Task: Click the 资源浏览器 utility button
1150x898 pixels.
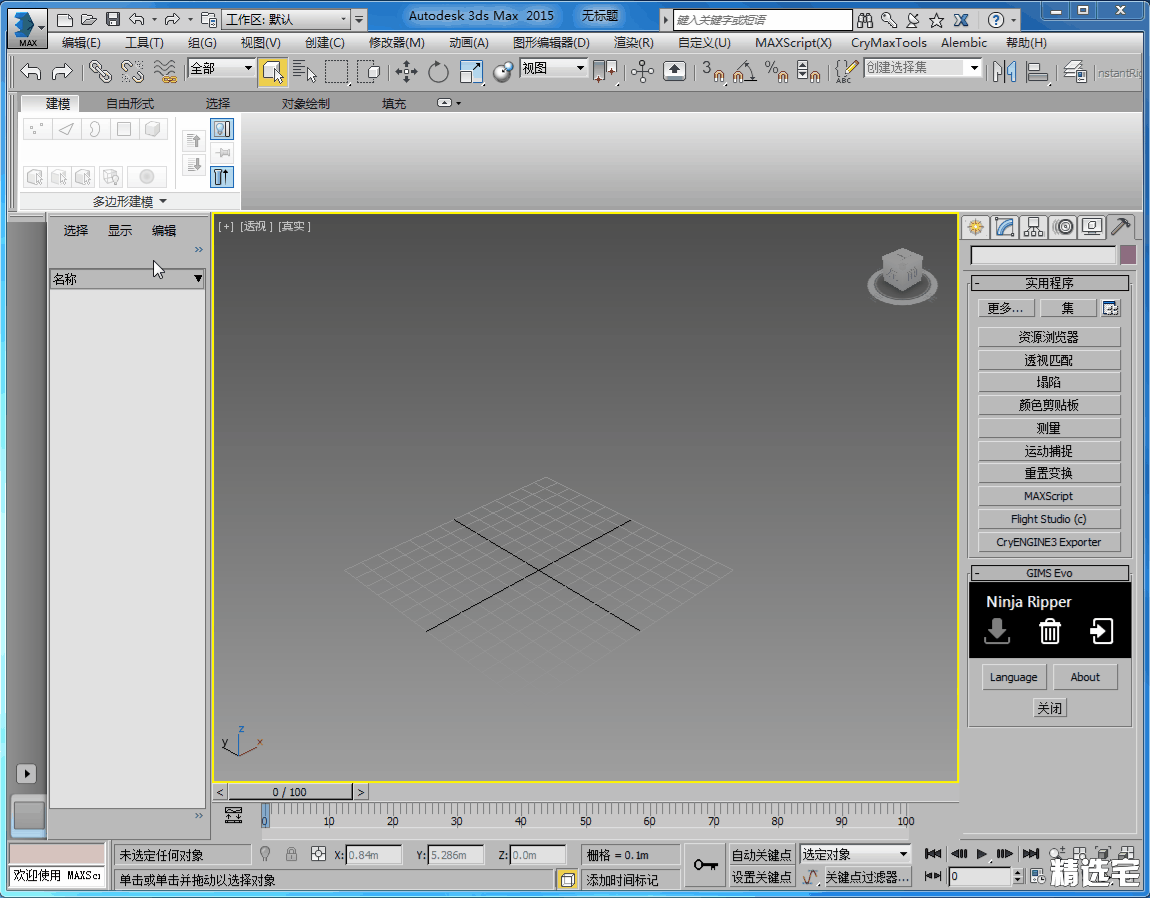Action: click(x=1048, y=337)
